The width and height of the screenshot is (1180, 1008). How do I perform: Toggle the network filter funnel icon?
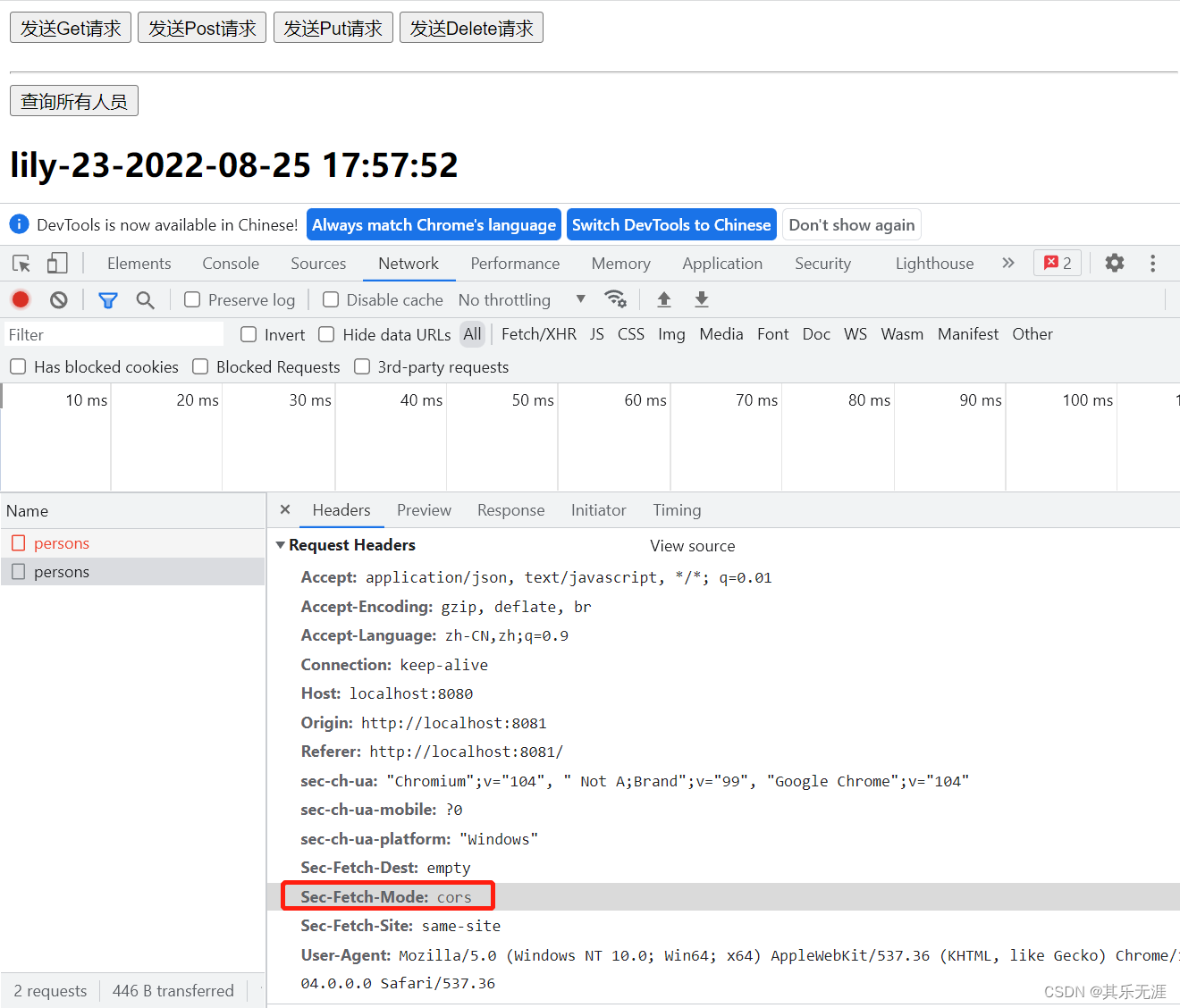[x=108, y=300]
